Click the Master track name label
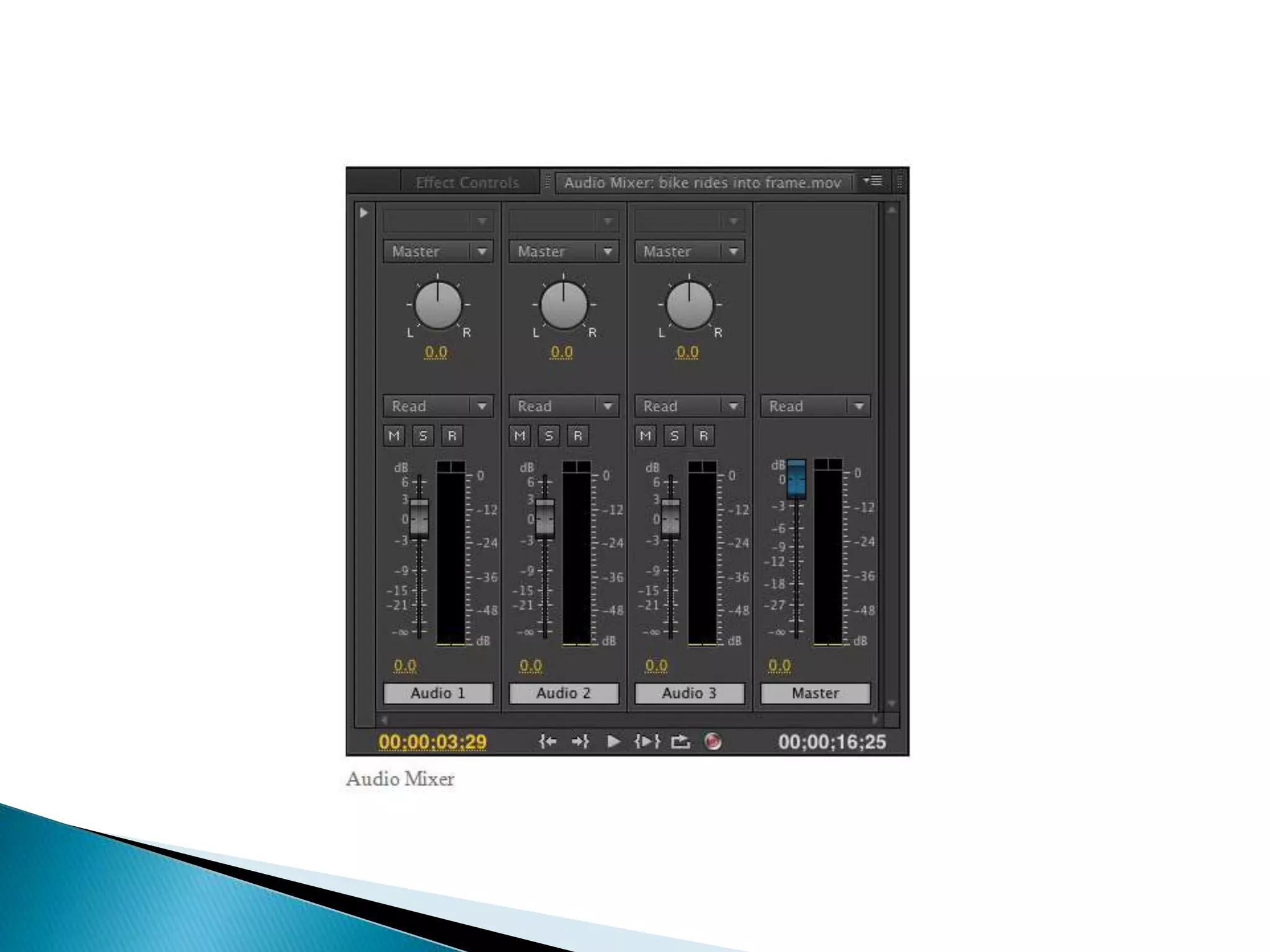 click(815, 693)
